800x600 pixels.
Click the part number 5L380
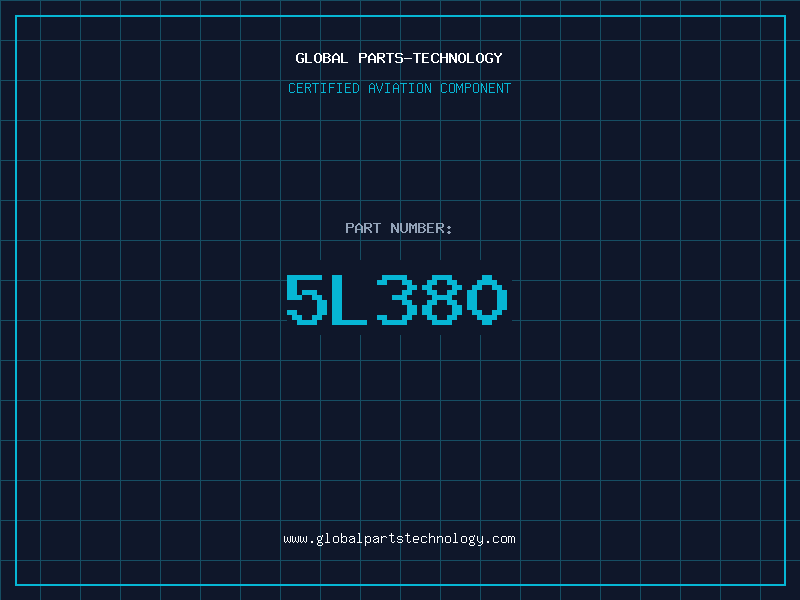click(x=397, y=299)
